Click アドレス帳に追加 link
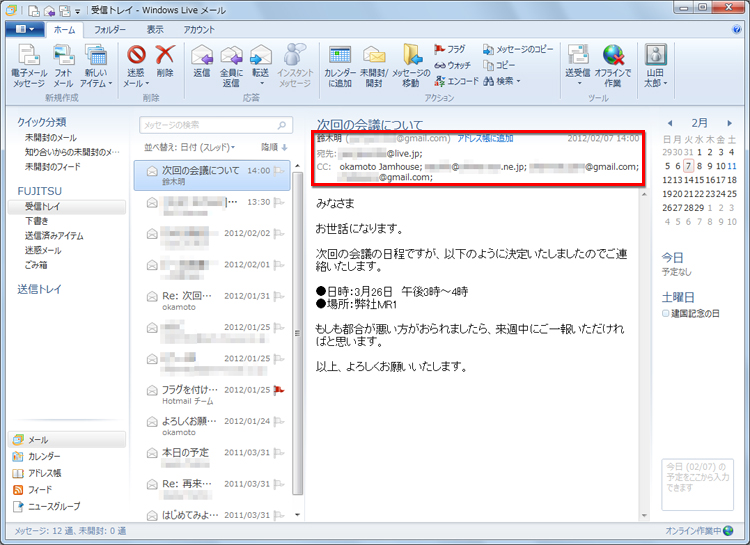Viewport: 750px width, 545px height. tap(485, 138)
